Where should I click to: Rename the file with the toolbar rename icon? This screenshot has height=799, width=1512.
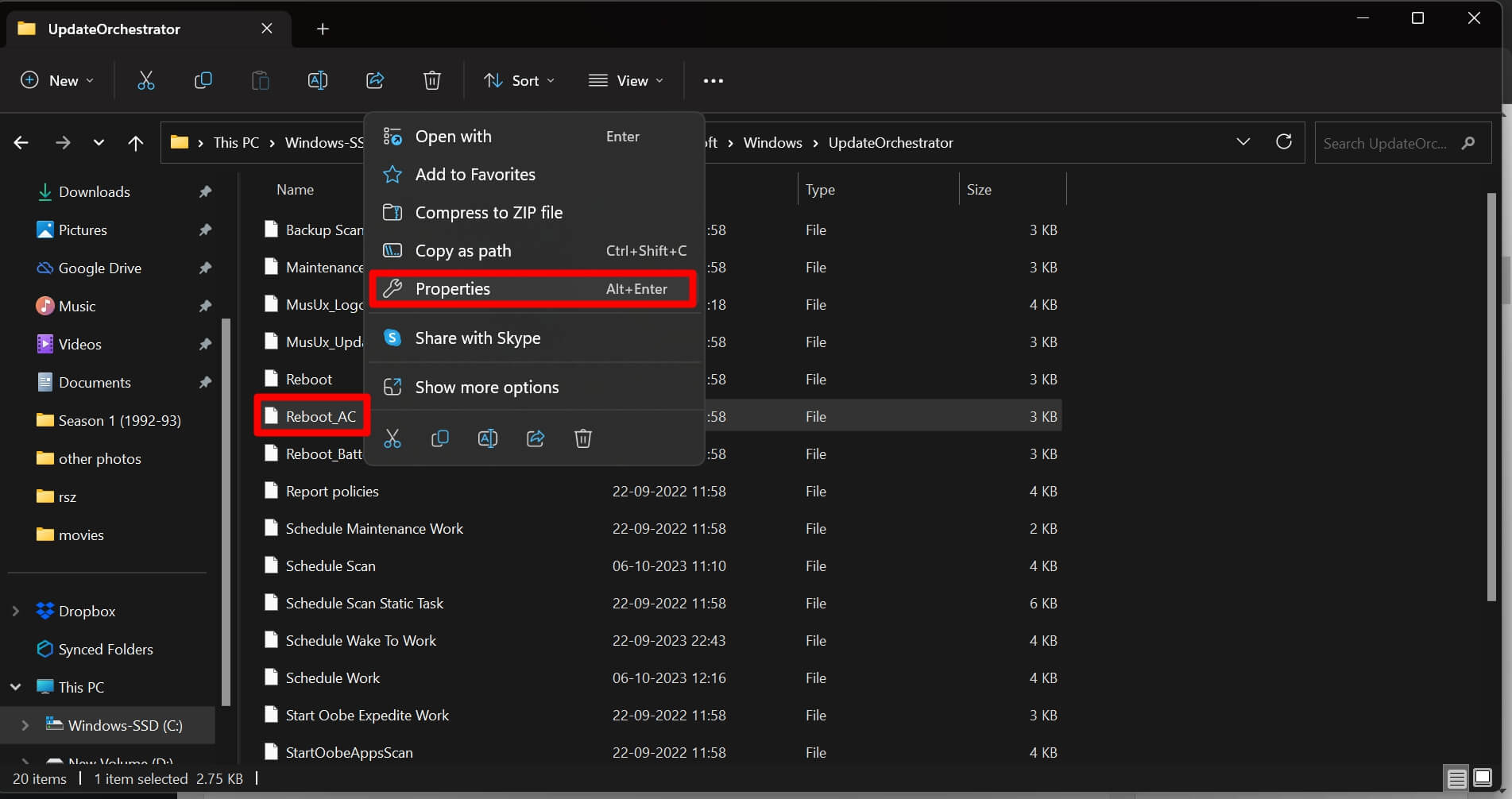317,80
